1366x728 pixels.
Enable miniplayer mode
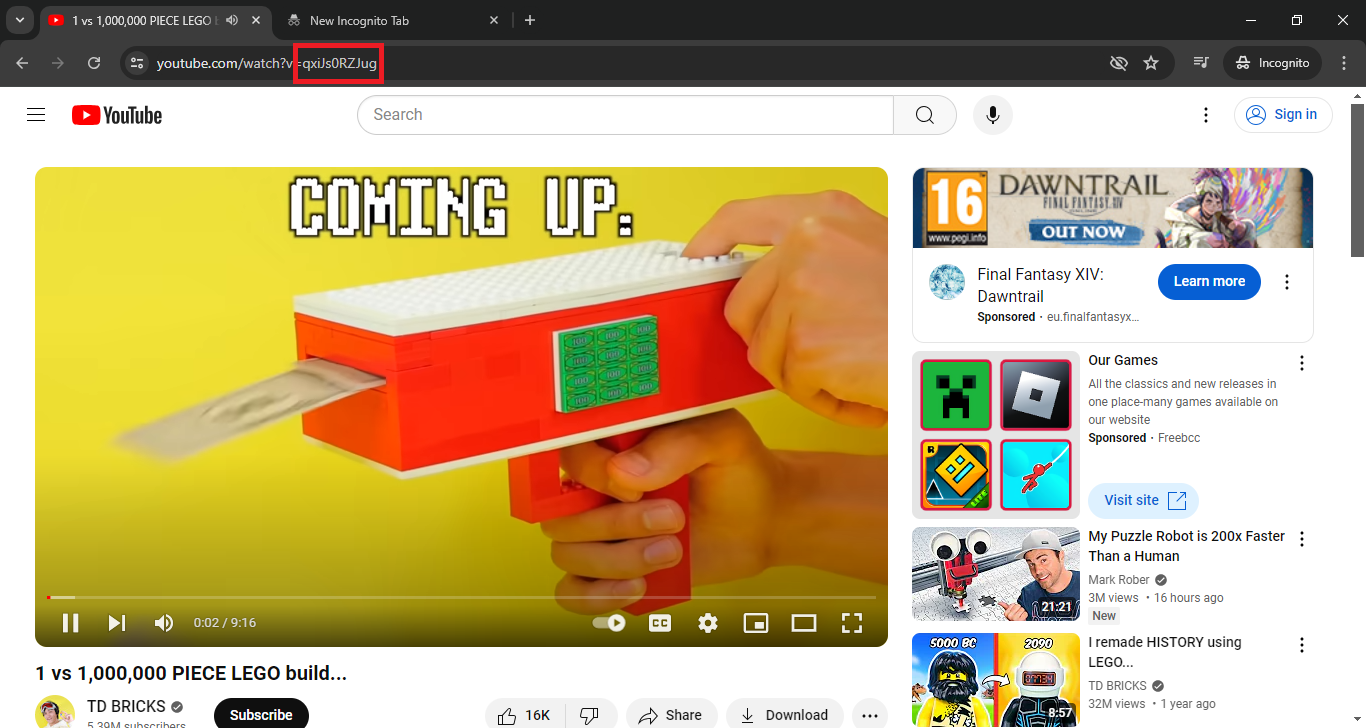(756, 623)
